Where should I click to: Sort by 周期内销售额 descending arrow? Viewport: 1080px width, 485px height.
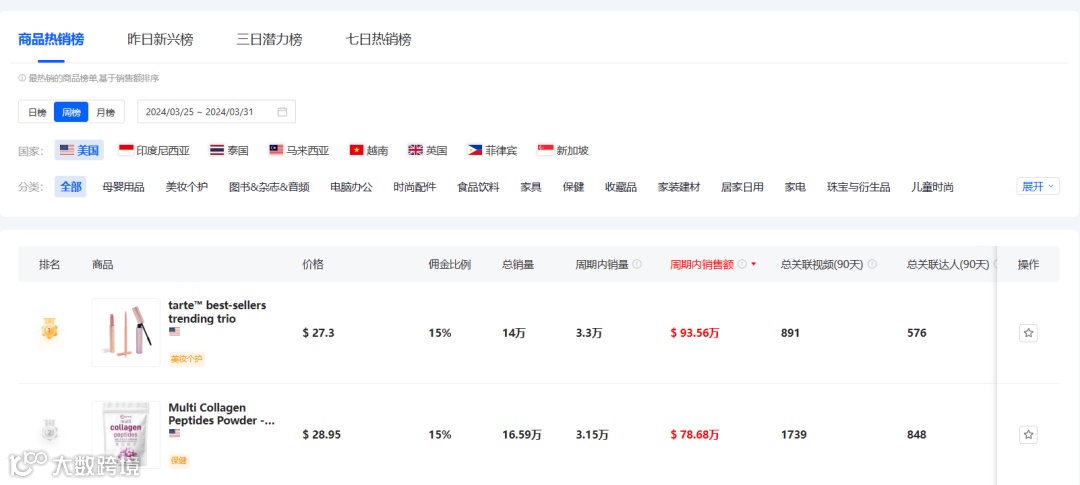pyautogui.click(x=754, y=265)
